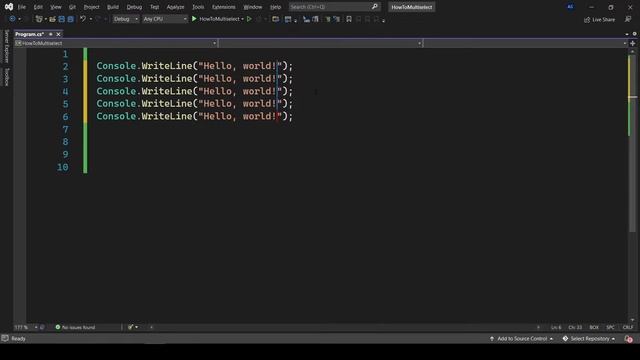Open the Server Explorer side tab
Screen dimensions: 640x360
coord(6,46)
